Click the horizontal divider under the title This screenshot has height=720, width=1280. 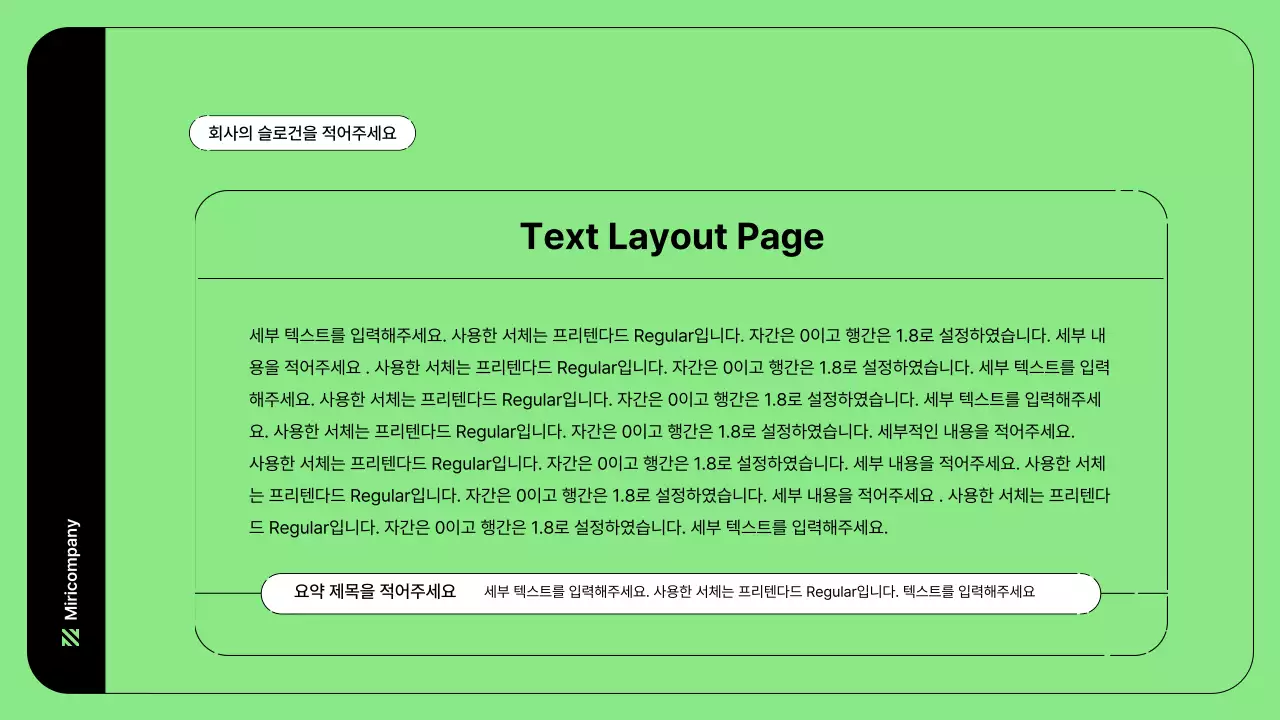[682, 278]
